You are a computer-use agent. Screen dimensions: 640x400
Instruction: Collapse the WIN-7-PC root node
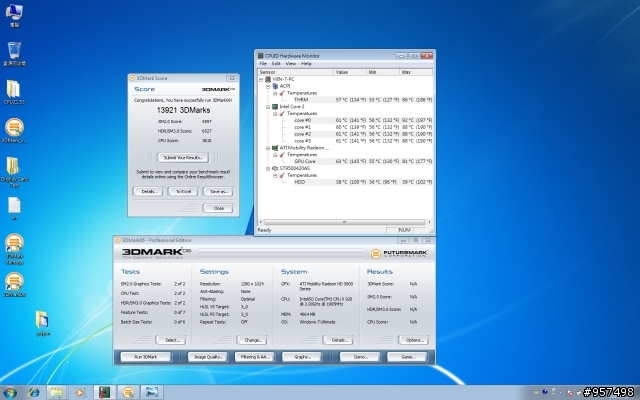(x=261, y=79)
